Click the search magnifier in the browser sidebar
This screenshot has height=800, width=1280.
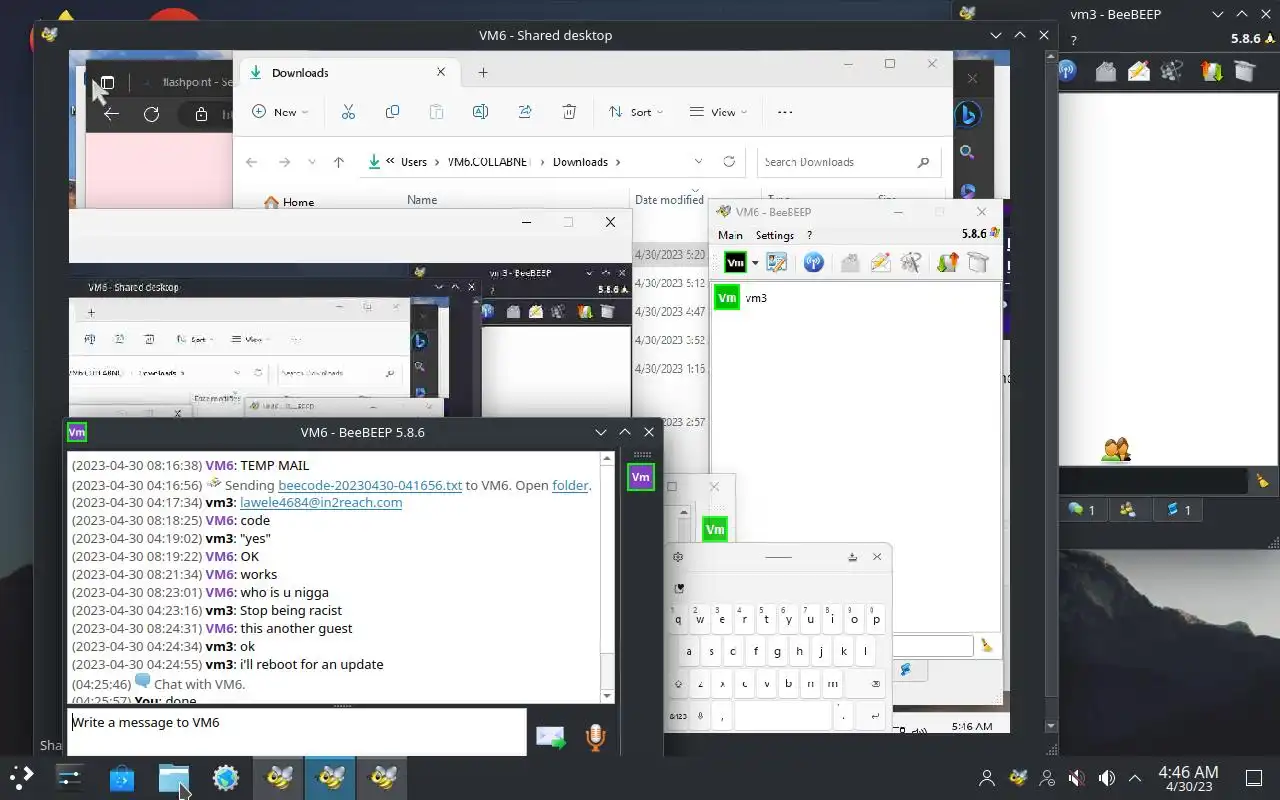pyautogui.click(x=967, y=152)
